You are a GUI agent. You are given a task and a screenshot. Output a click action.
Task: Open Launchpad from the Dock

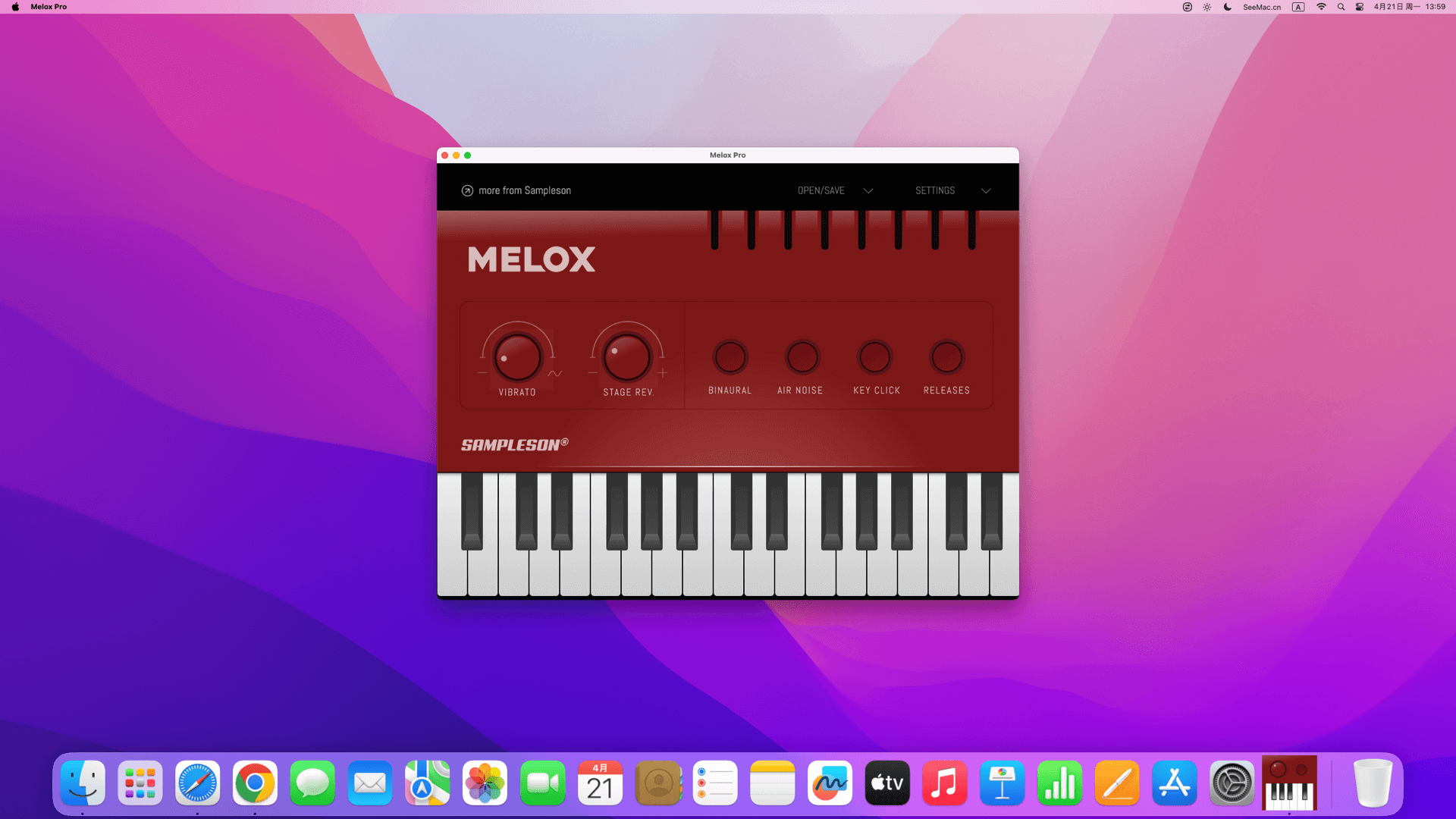coord(140,783)
